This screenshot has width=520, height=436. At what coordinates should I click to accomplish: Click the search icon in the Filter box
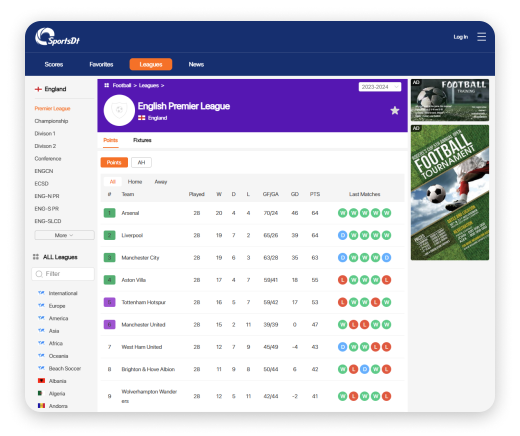(x=39, y=274)
